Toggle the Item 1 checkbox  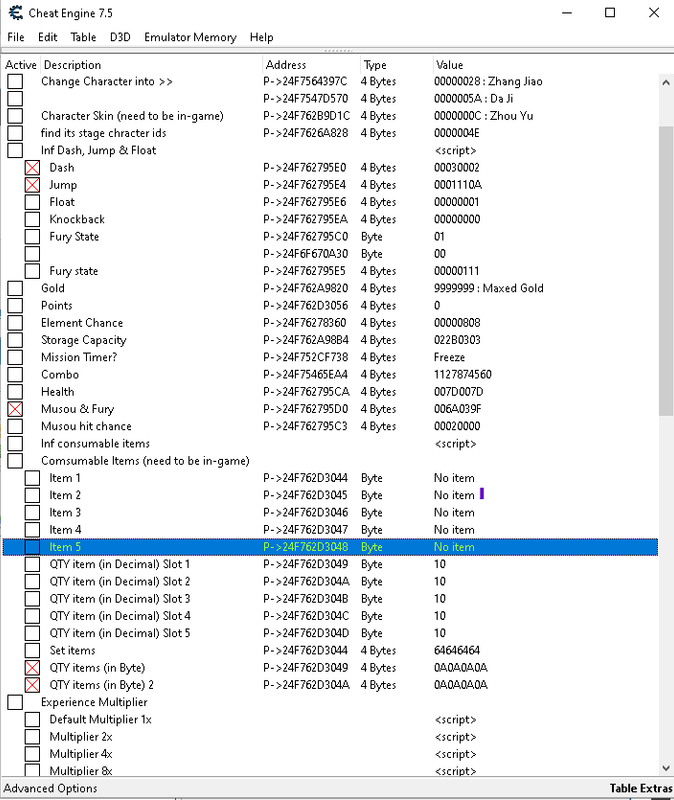point(33,478)
